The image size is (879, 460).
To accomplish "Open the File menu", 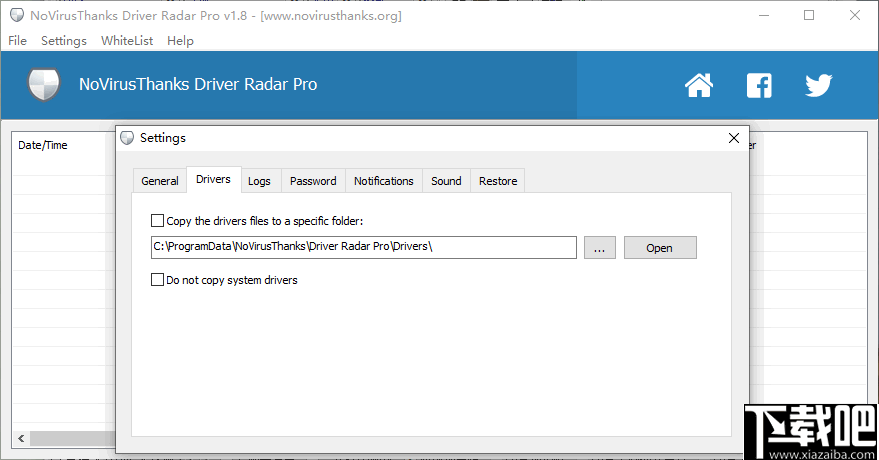I will coord(17,41).
